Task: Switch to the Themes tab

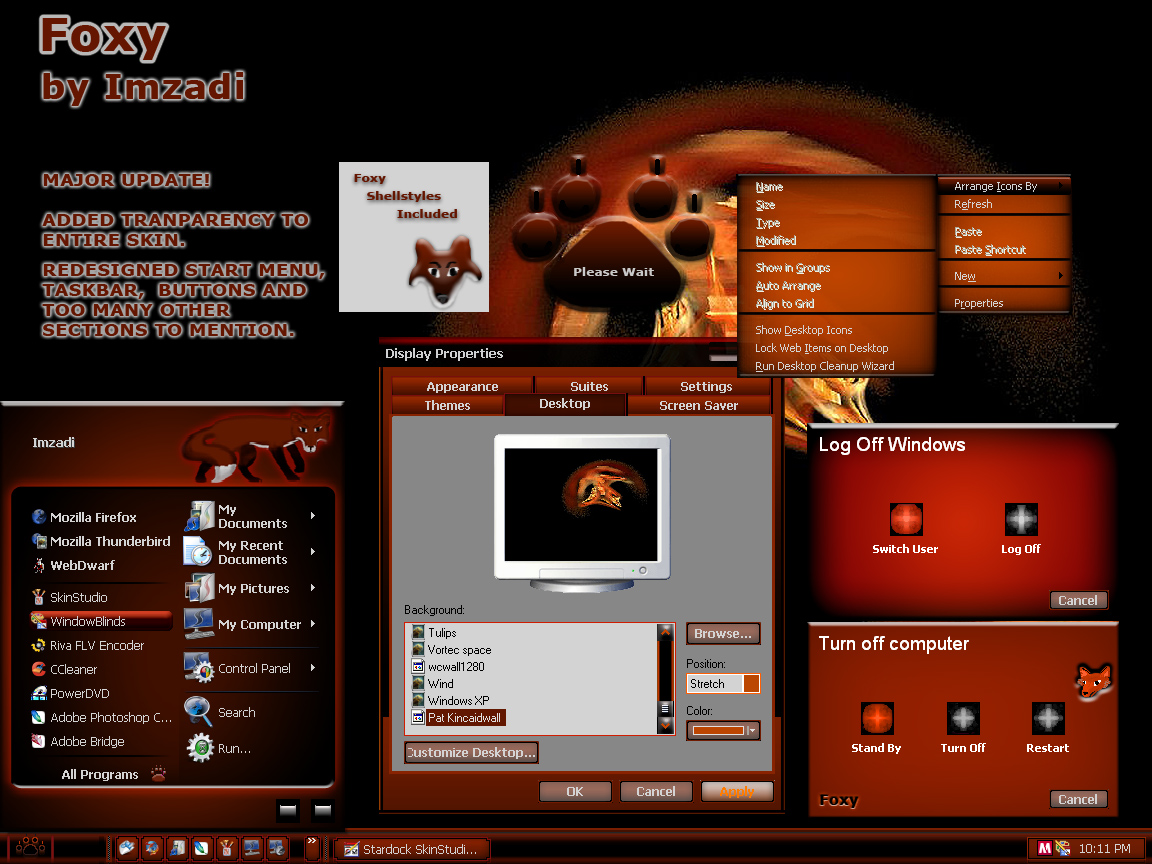Action: pos(447,406)
